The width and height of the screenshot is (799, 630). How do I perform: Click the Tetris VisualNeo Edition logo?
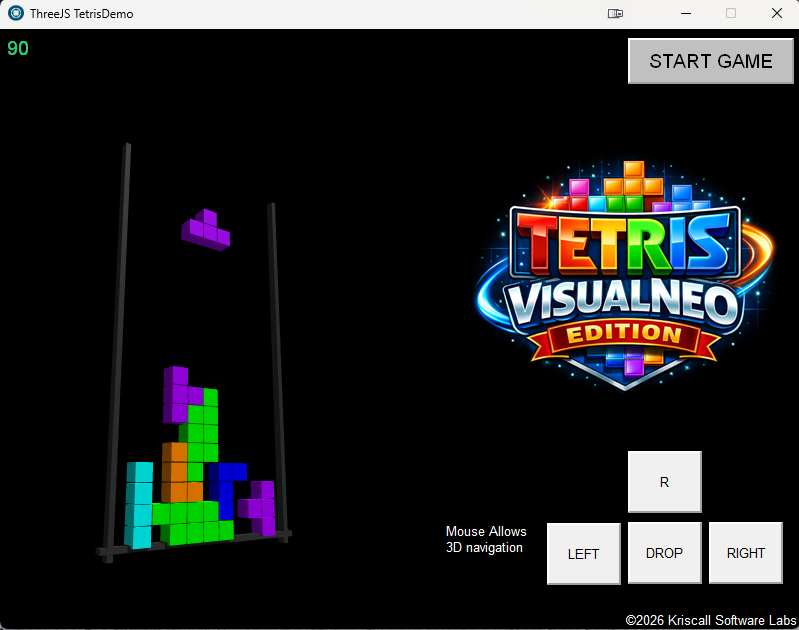tap(625, 270)
